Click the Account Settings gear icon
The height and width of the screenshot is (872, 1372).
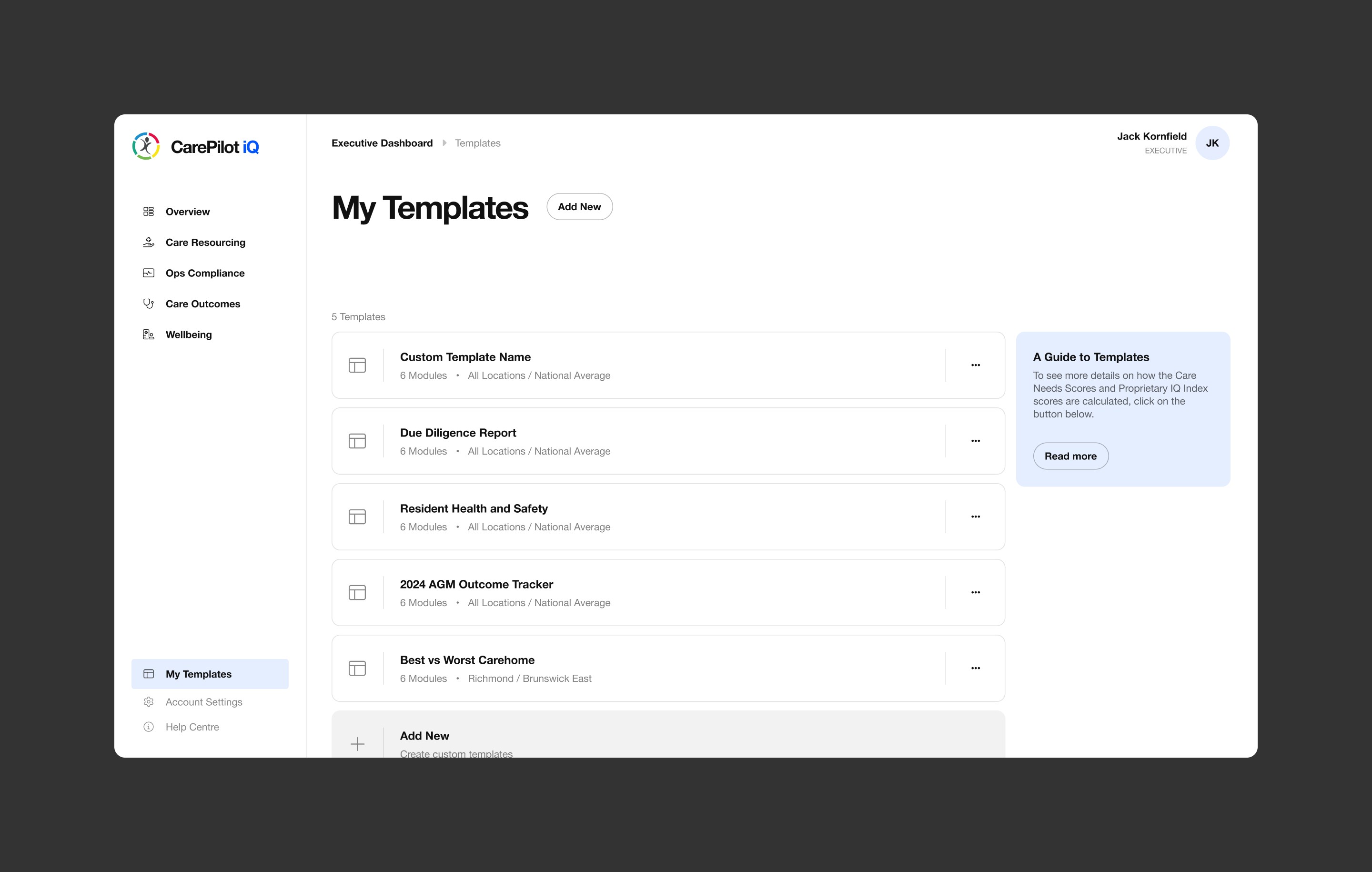(x=149, y=701)
